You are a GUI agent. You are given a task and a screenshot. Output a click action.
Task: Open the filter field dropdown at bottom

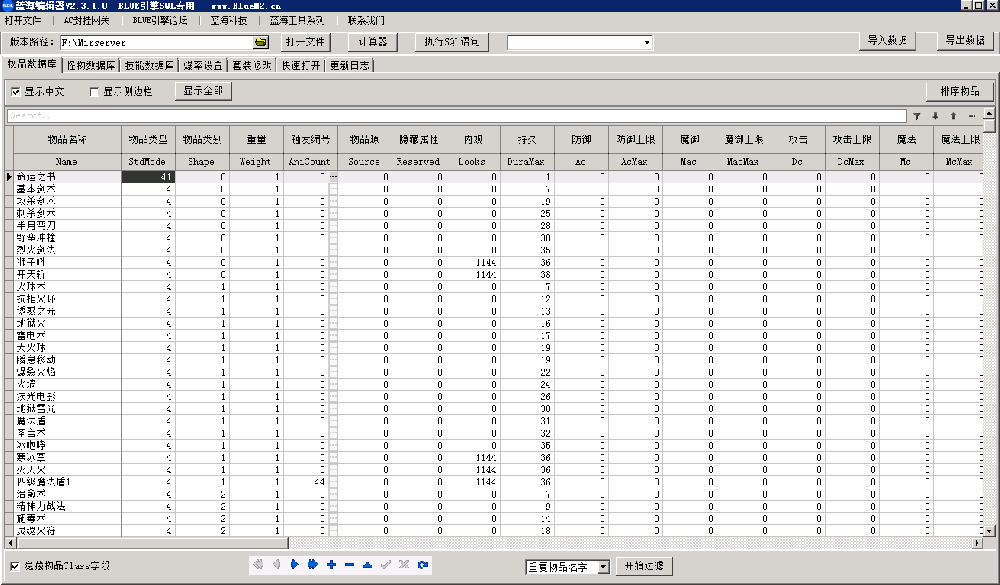[603, 566]
